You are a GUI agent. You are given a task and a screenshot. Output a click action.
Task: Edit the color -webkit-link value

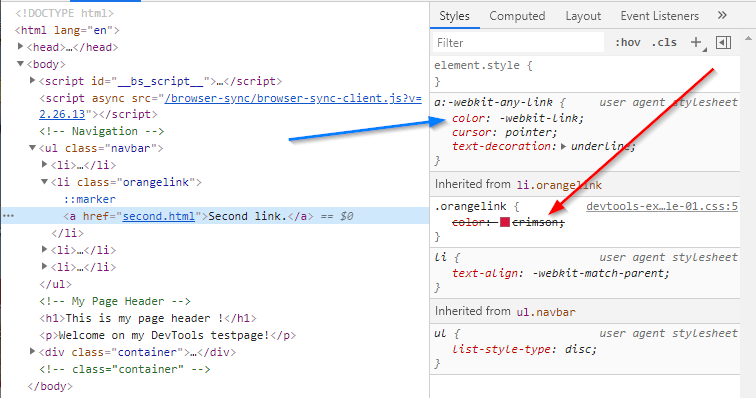click(x=540, y=118)
